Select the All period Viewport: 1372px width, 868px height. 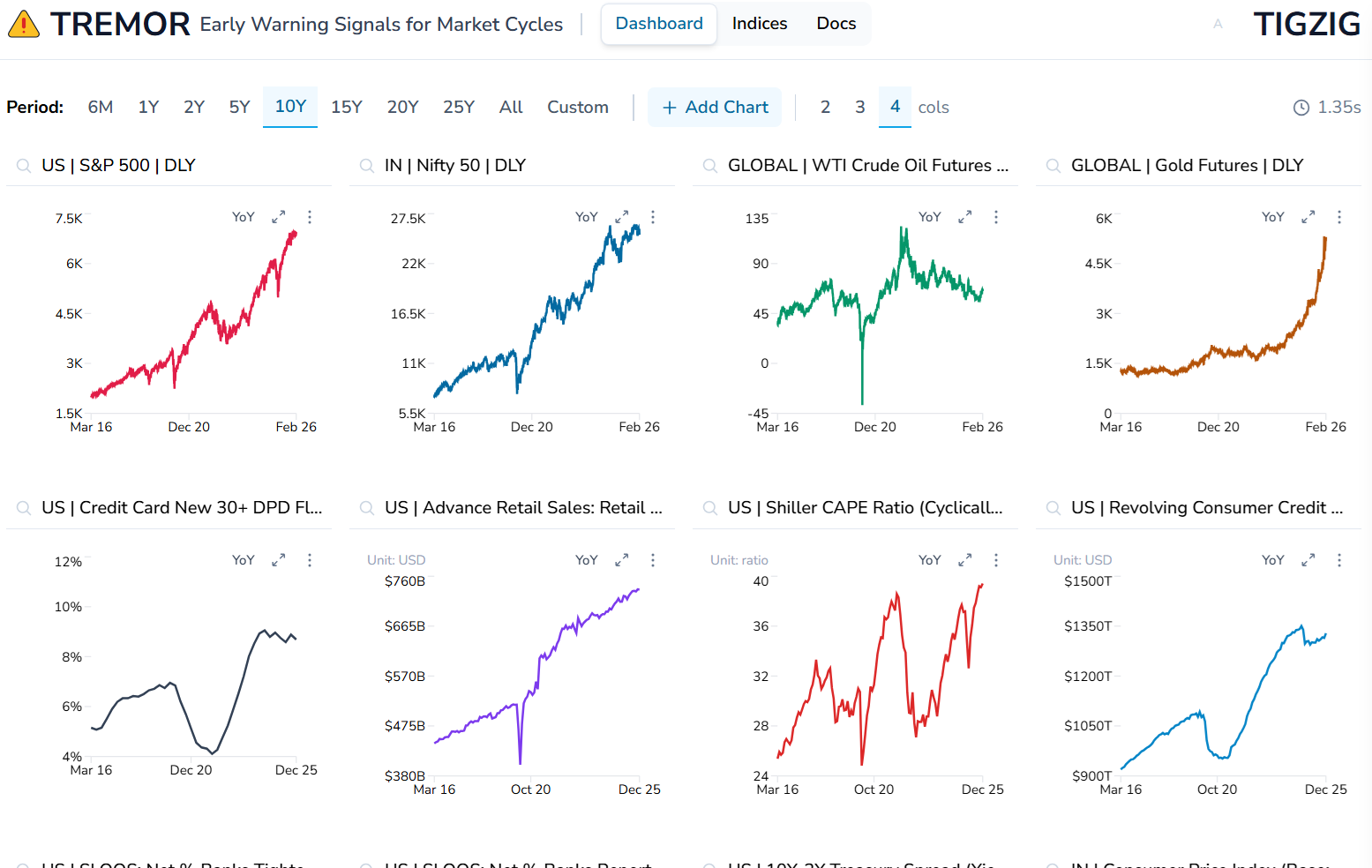[511, 108]
